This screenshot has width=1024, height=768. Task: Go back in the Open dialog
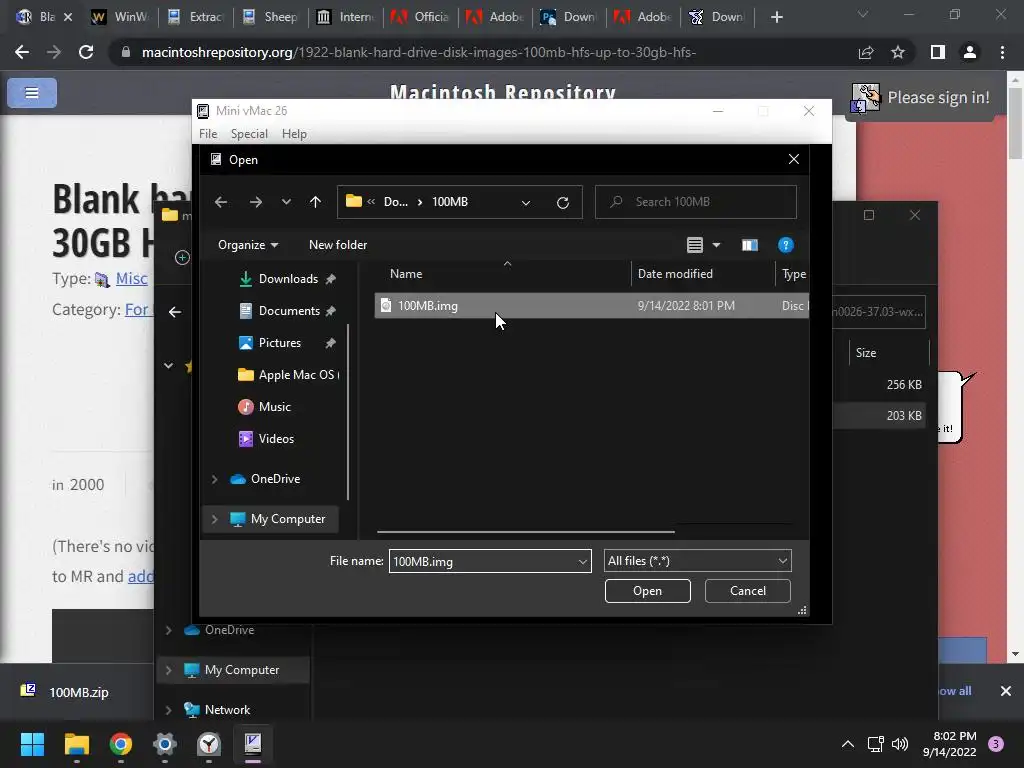tap(221, 202)
